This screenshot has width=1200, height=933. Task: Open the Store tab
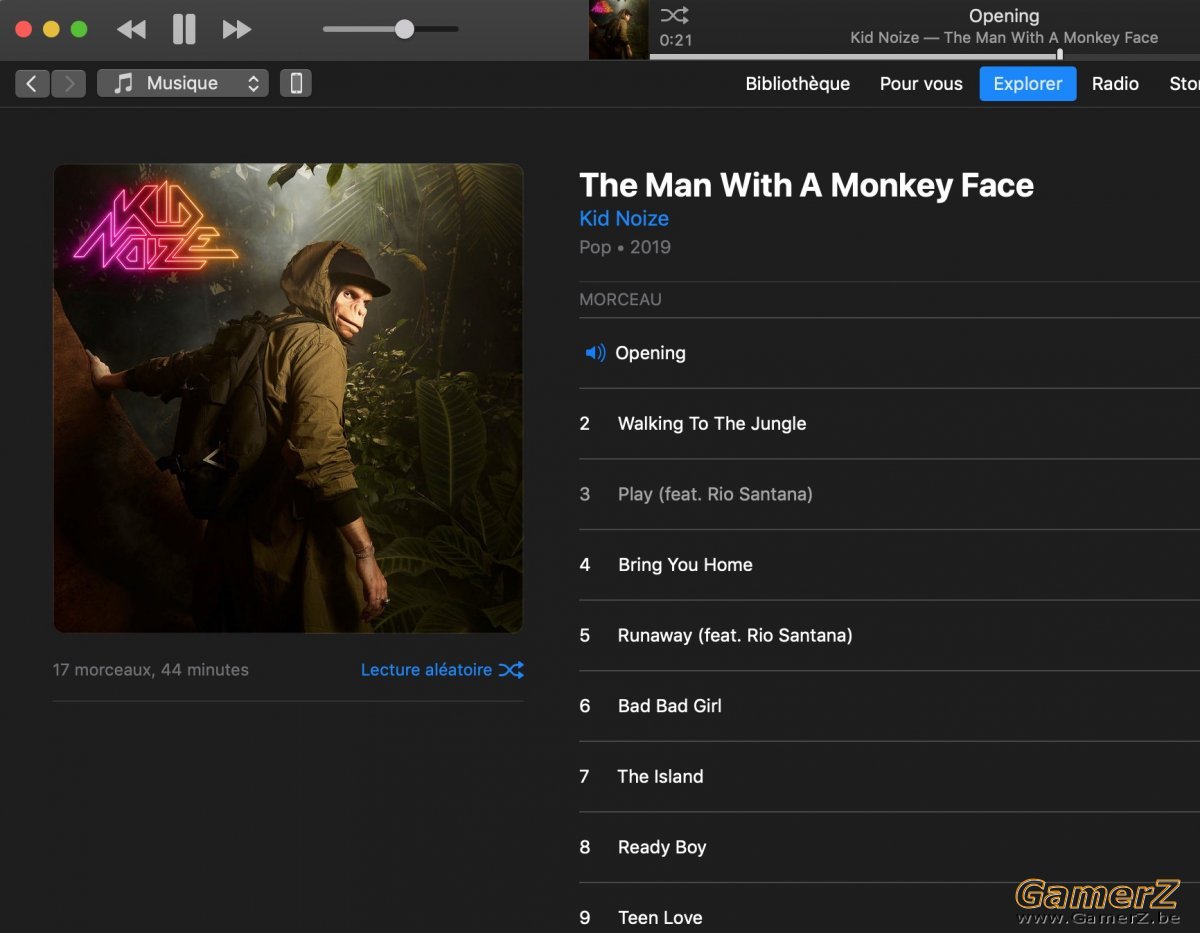click(1184, 84)
